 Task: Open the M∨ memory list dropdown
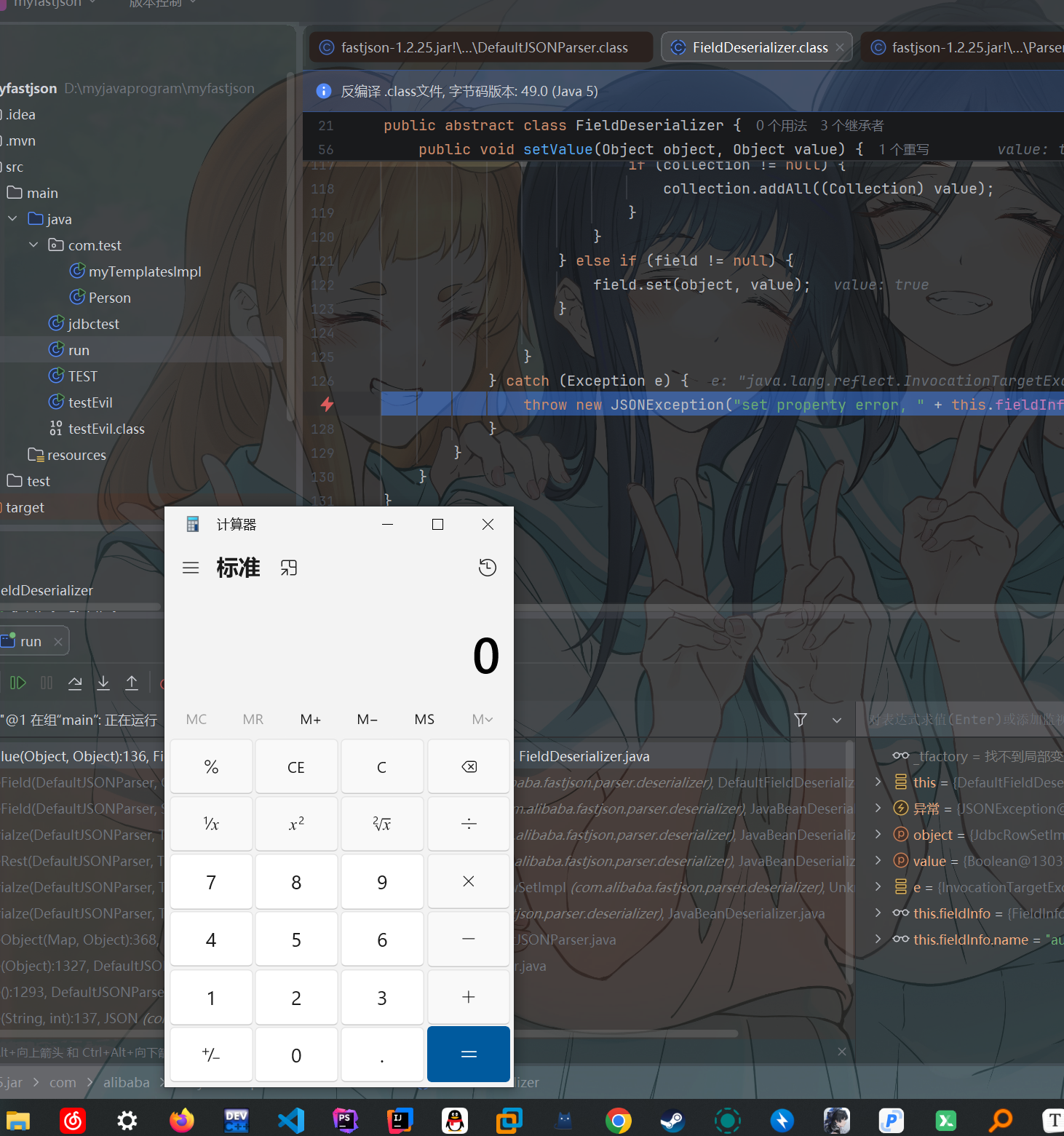482,720
